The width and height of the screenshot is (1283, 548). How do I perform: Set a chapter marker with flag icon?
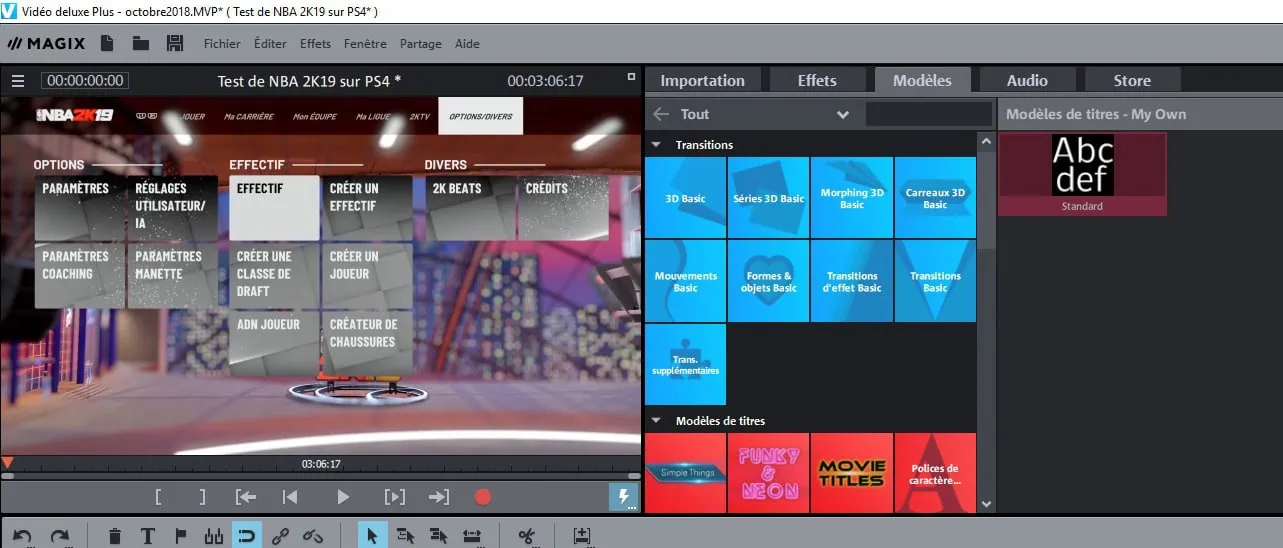181,536
